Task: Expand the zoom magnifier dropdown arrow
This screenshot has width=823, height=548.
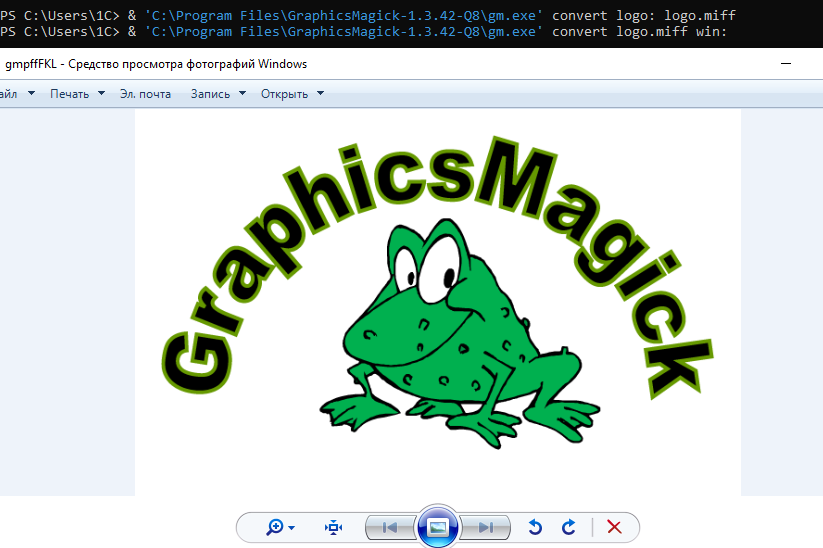Action: click(292, 528)
